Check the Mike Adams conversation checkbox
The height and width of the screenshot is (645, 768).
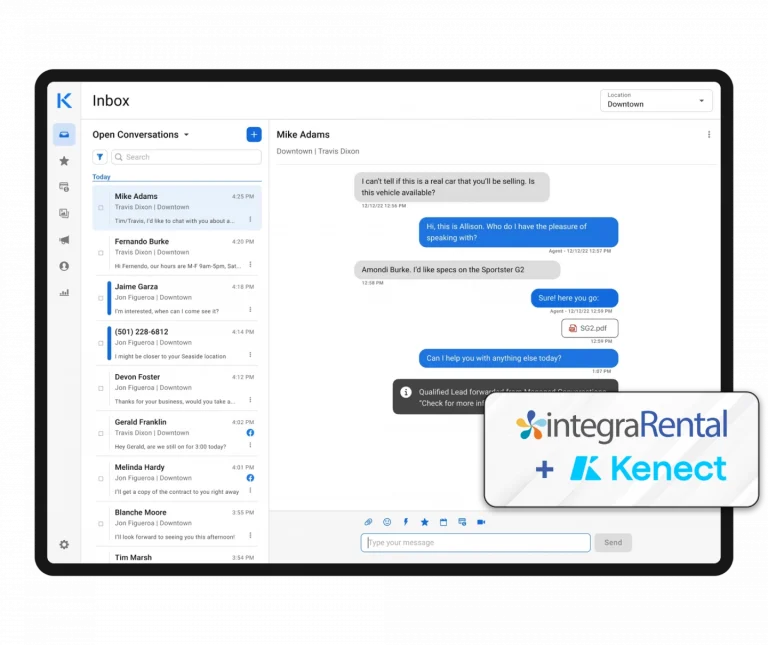(x=101, y=208)
